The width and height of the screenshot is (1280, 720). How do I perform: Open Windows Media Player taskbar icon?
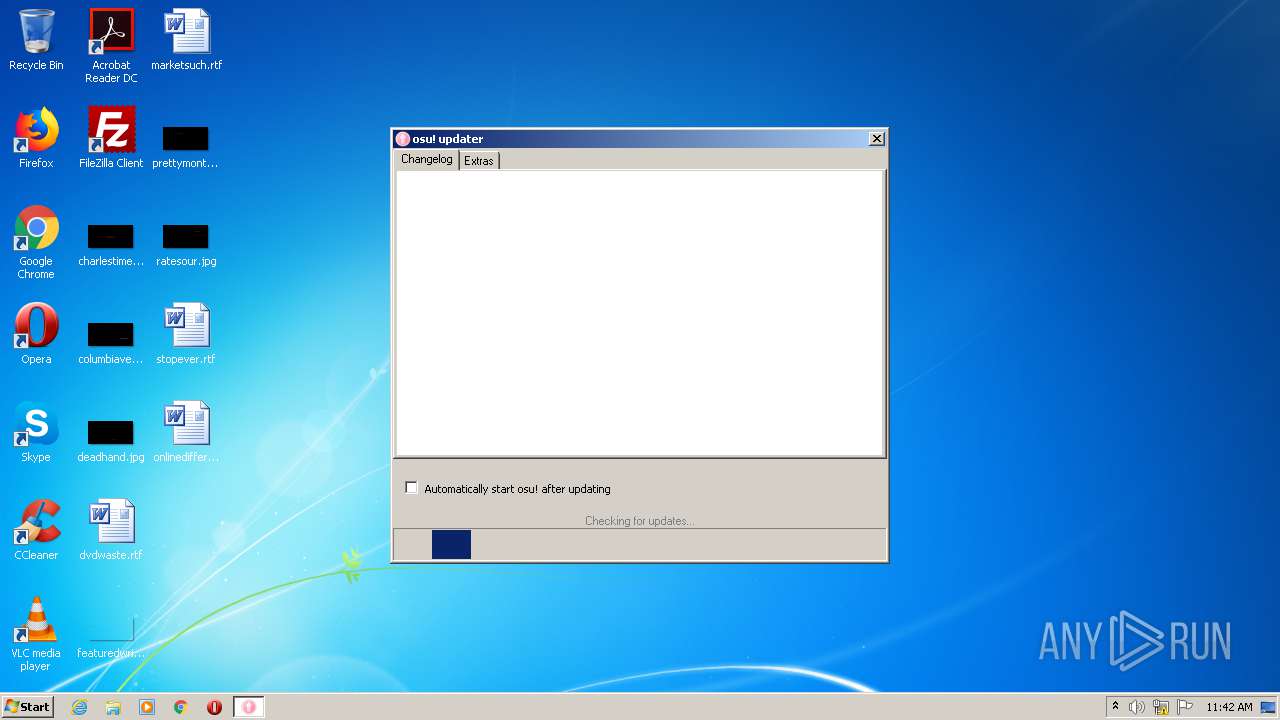[147, 707]
